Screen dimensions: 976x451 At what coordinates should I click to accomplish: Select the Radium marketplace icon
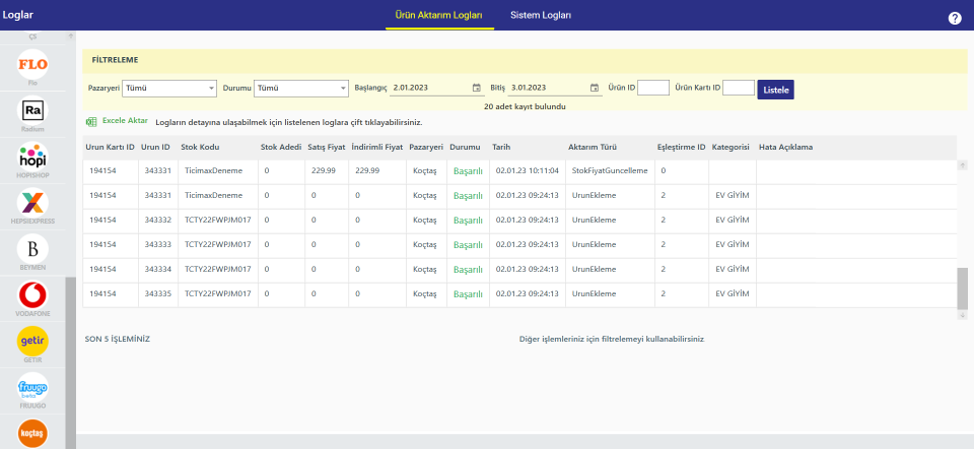pyautogui.click(x=33, y=110)
